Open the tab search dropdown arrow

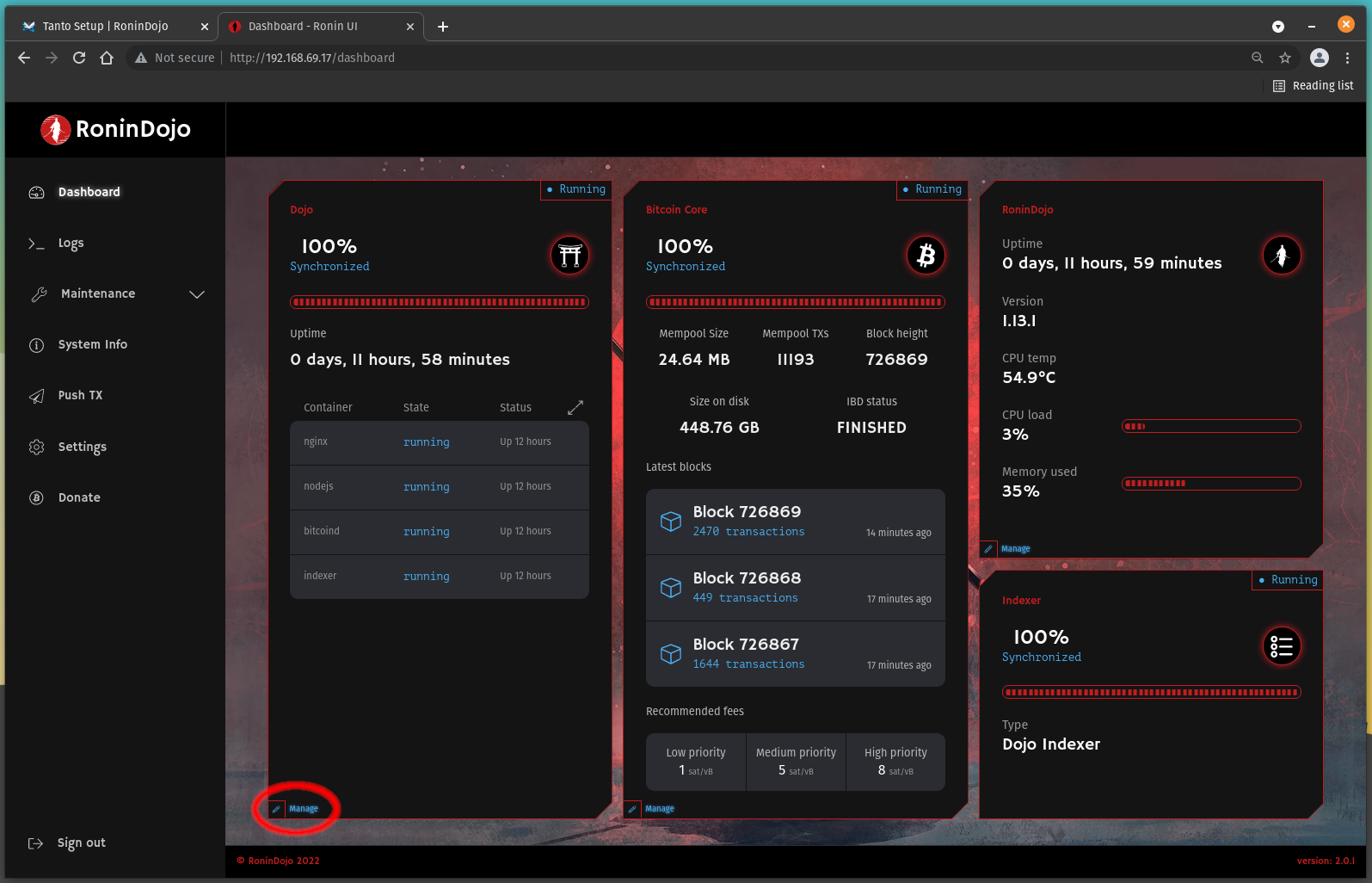[1278, 27]
